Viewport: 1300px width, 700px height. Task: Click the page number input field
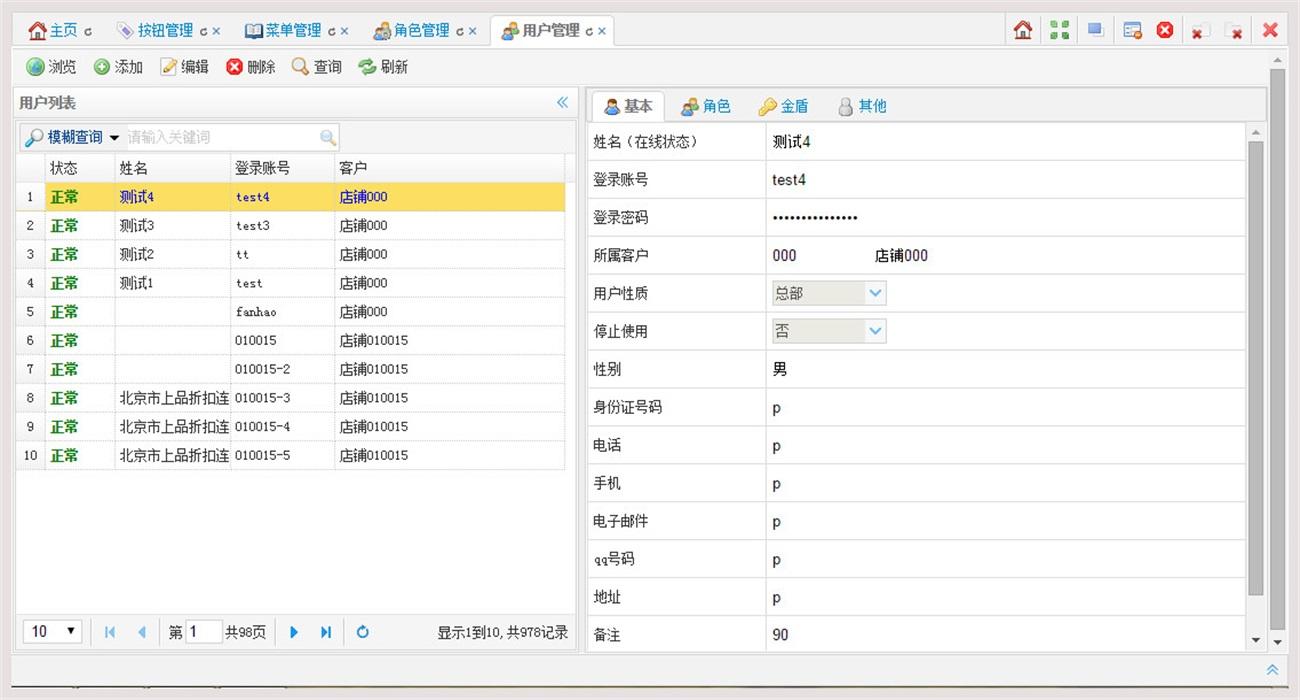pyautogui.click(x=204, y=632)
